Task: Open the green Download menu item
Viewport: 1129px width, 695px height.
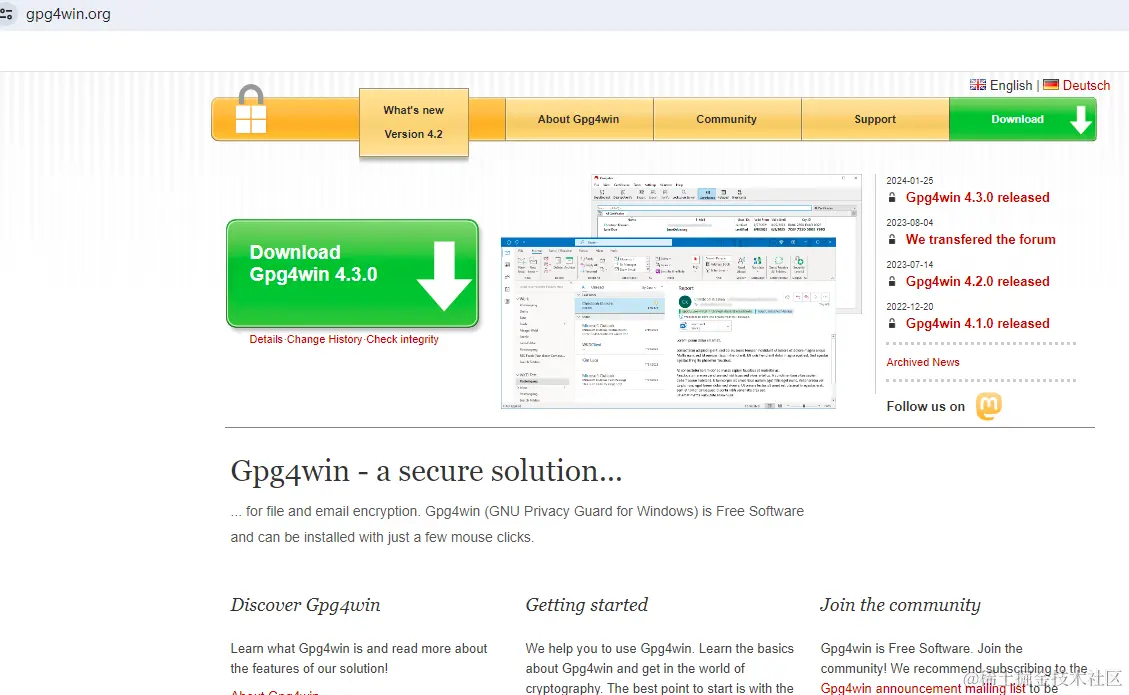Action: pos(1022,120)
